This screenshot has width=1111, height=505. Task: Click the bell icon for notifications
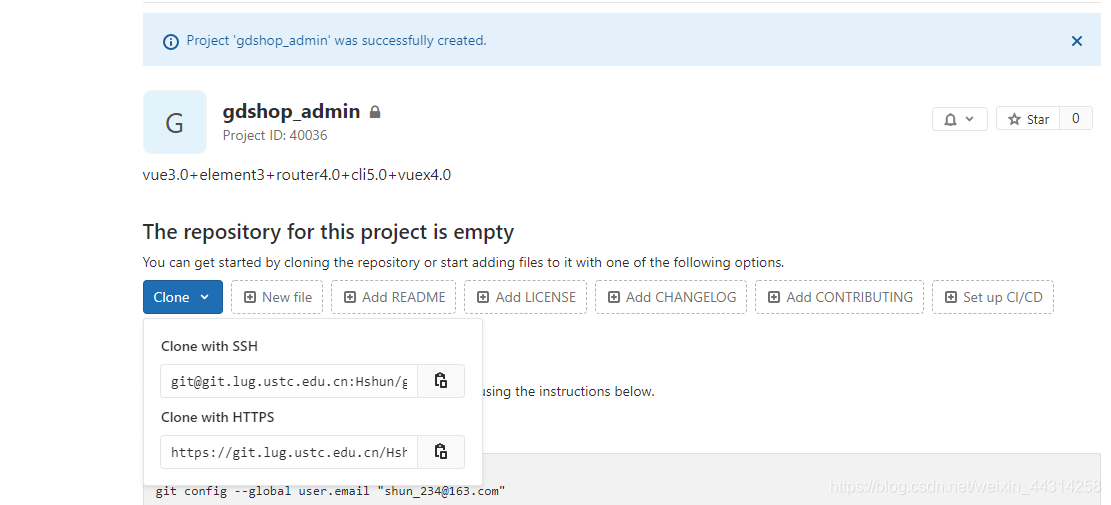(950, 120)
